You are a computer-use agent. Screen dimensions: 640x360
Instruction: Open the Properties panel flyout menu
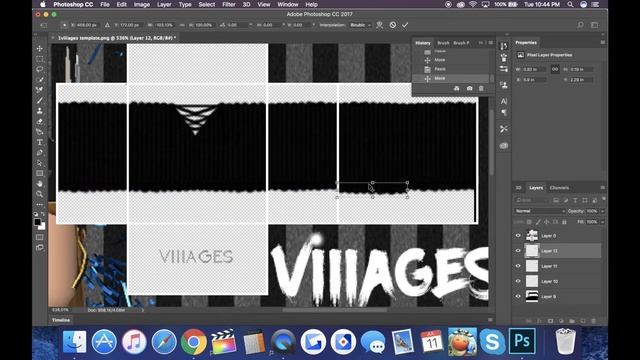[602, 42]
